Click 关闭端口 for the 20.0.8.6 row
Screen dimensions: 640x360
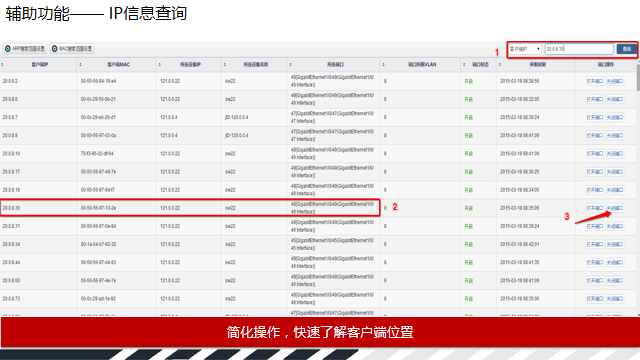tap(615, 99)
